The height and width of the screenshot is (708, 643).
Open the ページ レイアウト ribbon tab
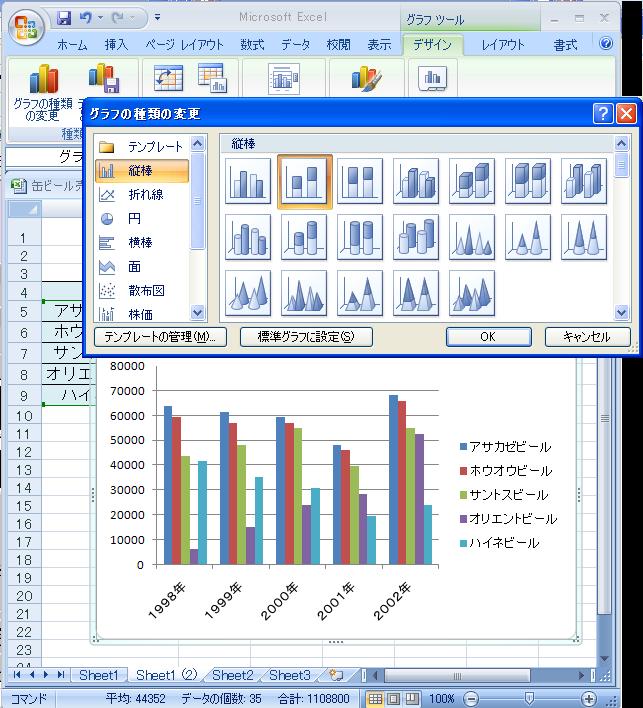(184, 44)
